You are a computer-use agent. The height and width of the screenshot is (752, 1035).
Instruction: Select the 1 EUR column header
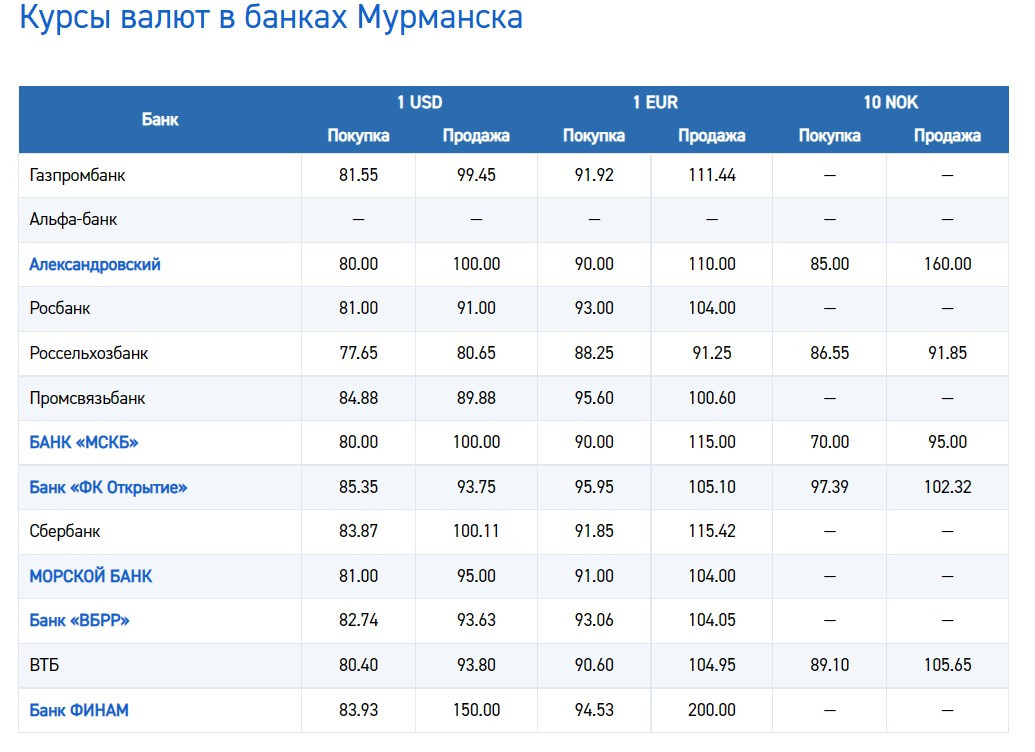654,102
